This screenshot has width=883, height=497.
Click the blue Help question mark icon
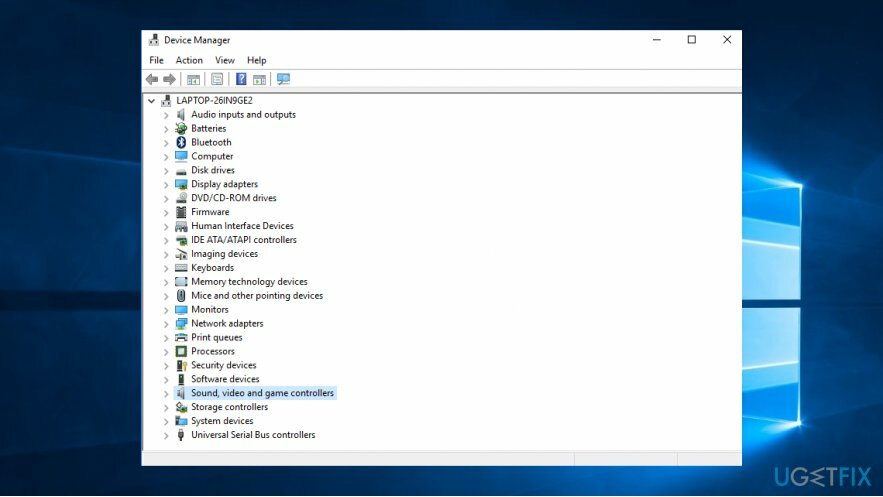[x=241, y=79]
